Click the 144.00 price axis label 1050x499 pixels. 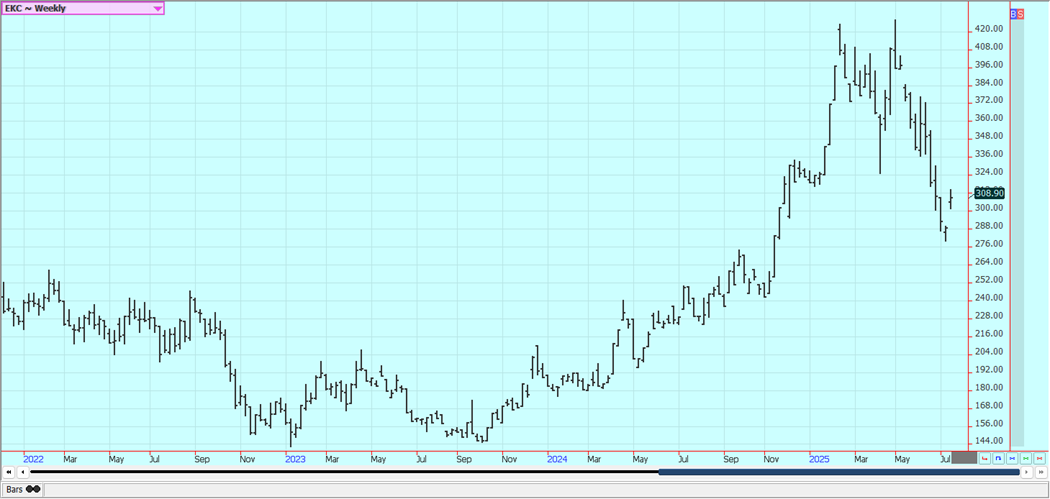click(x=989, y=441)
